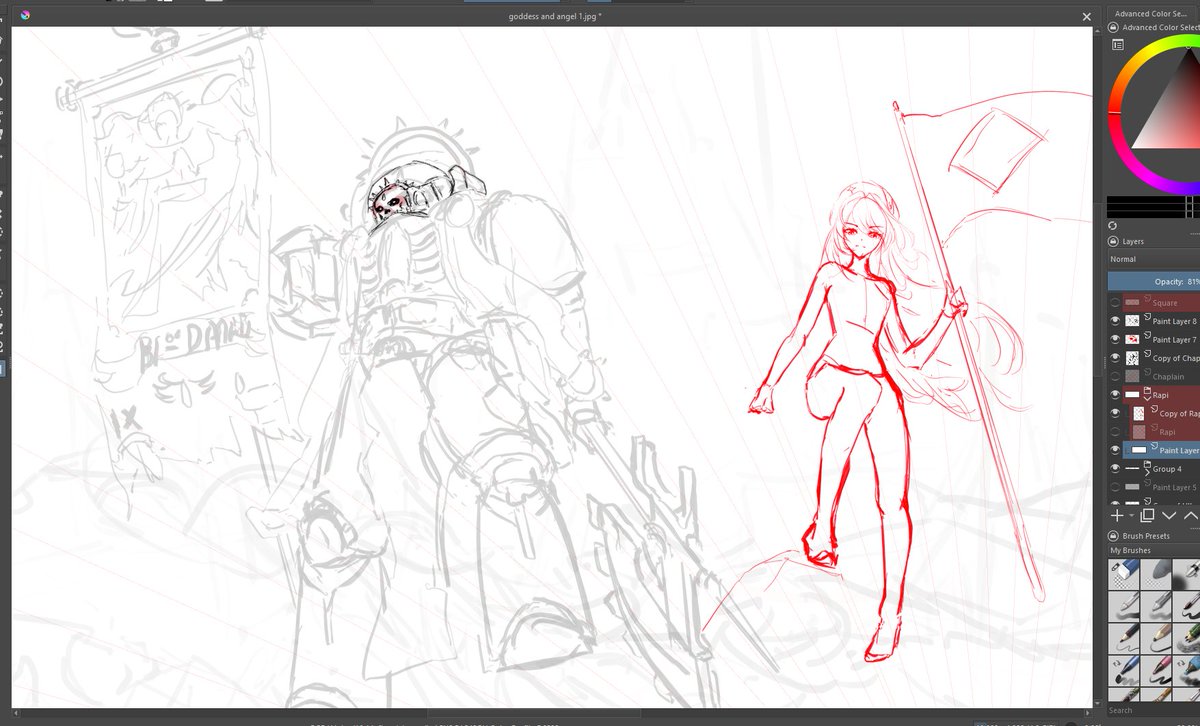Select the pink marker brush preset
The width and height of the screenshot is (1200, 726).
[x=1157, y=669]
